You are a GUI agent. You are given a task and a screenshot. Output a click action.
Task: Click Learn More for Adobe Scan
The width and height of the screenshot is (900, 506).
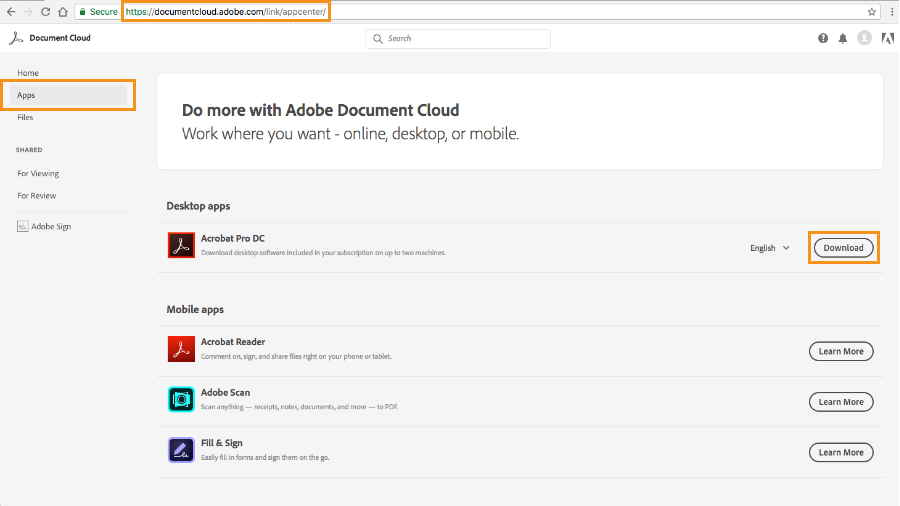841,402
